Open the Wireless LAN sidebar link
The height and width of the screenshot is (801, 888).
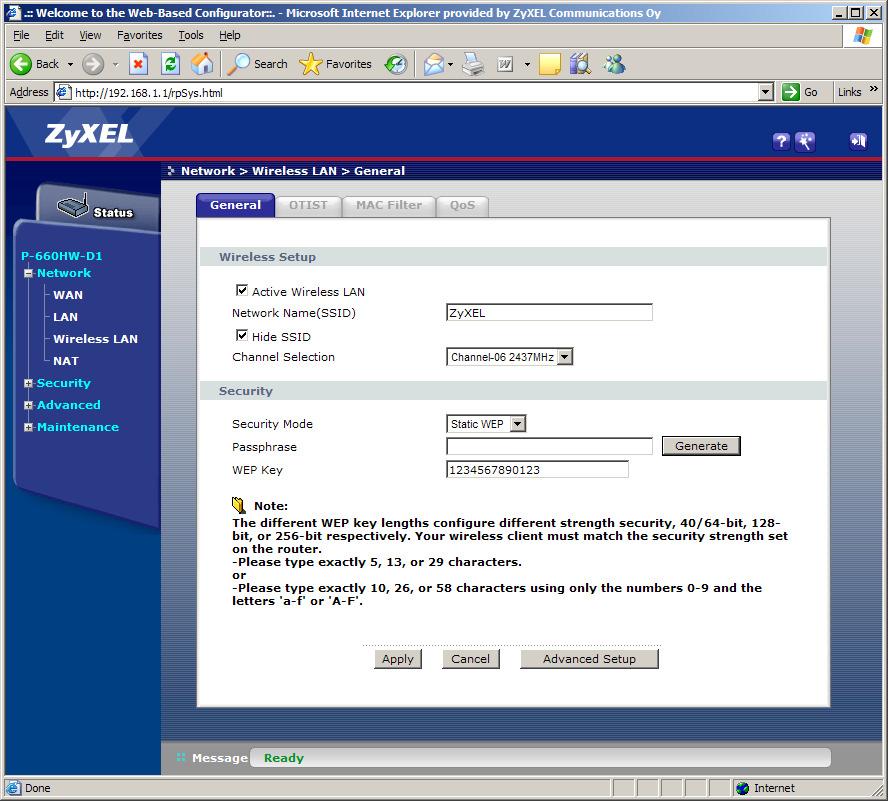point(95,339)
